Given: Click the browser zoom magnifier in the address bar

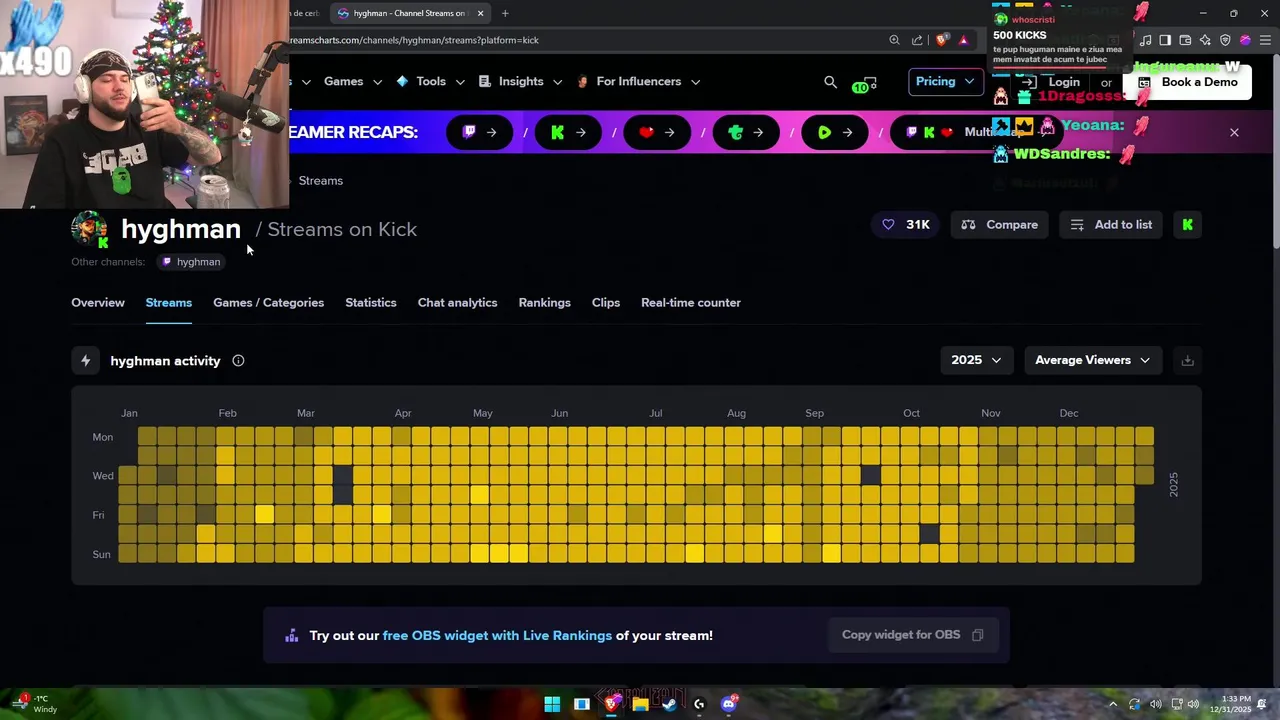Looking at the screenshot, I should [894, 40].
